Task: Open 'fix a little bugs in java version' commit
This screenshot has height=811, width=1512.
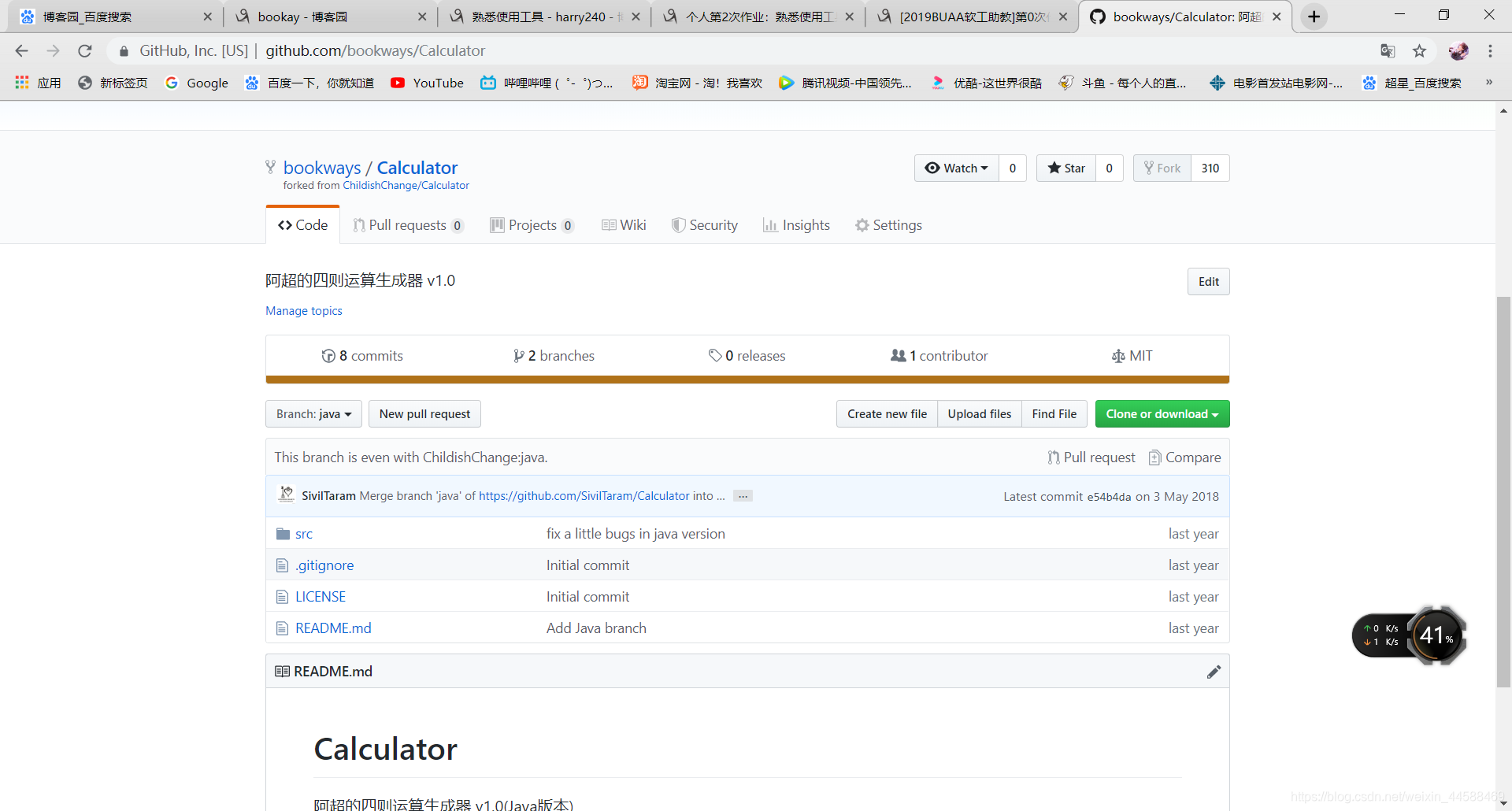Action: 636,534
